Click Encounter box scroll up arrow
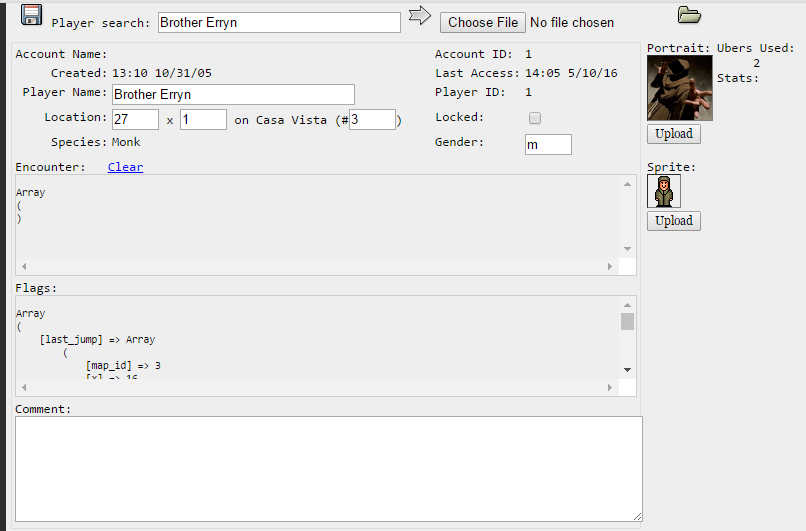Screen dimensions: 806x531 (x=628, y=184)
